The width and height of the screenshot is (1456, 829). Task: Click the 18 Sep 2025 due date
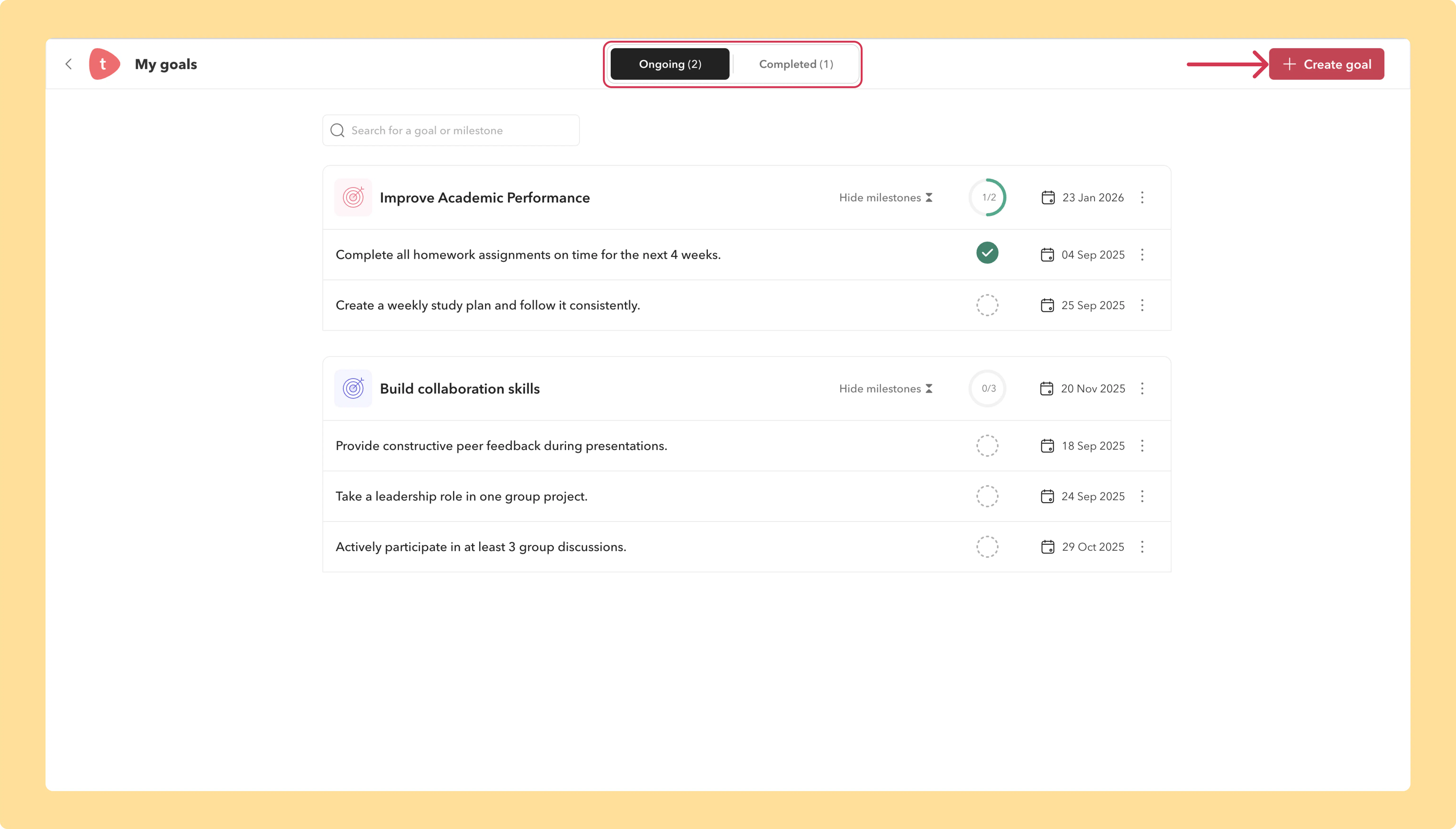(1093, 446)
